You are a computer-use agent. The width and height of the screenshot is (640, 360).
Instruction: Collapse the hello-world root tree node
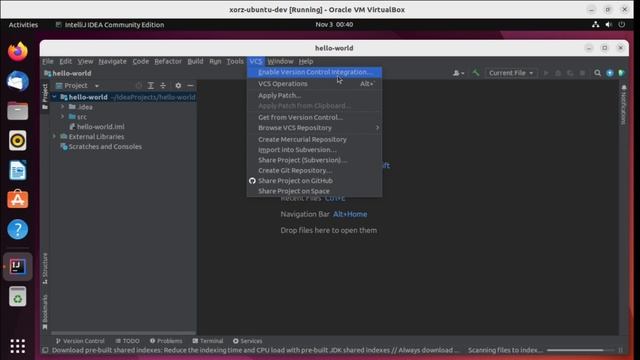coord(54,97)
